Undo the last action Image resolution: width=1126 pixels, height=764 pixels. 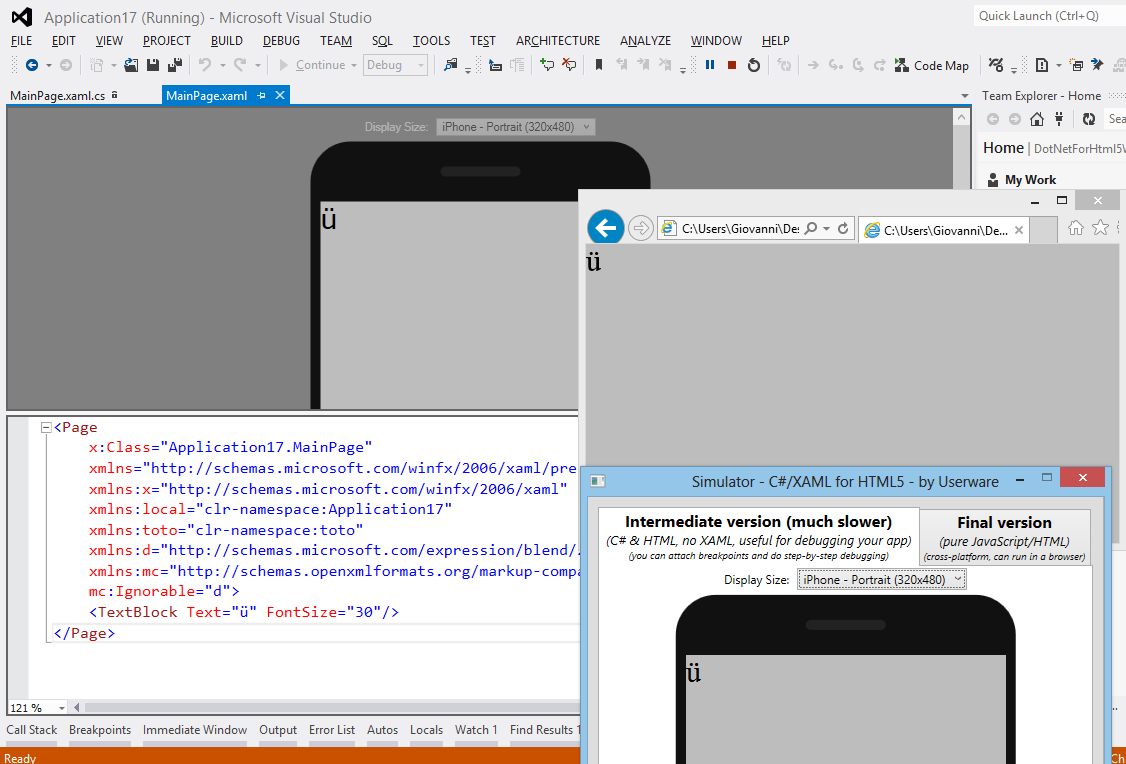(205, 65)
